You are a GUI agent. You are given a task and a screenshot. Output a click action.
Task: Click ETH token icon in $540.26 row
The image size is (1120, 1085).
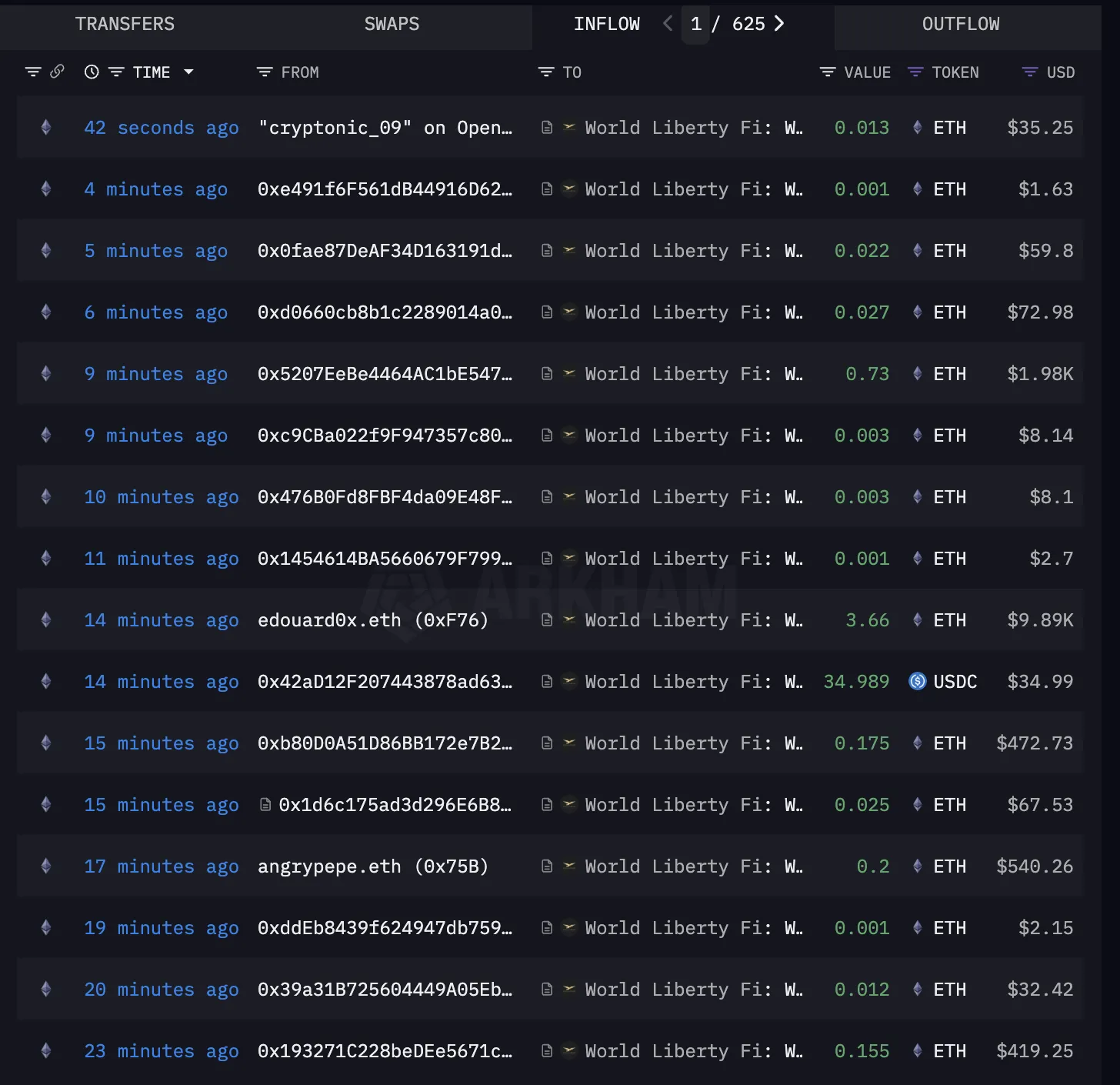(918, 866)
